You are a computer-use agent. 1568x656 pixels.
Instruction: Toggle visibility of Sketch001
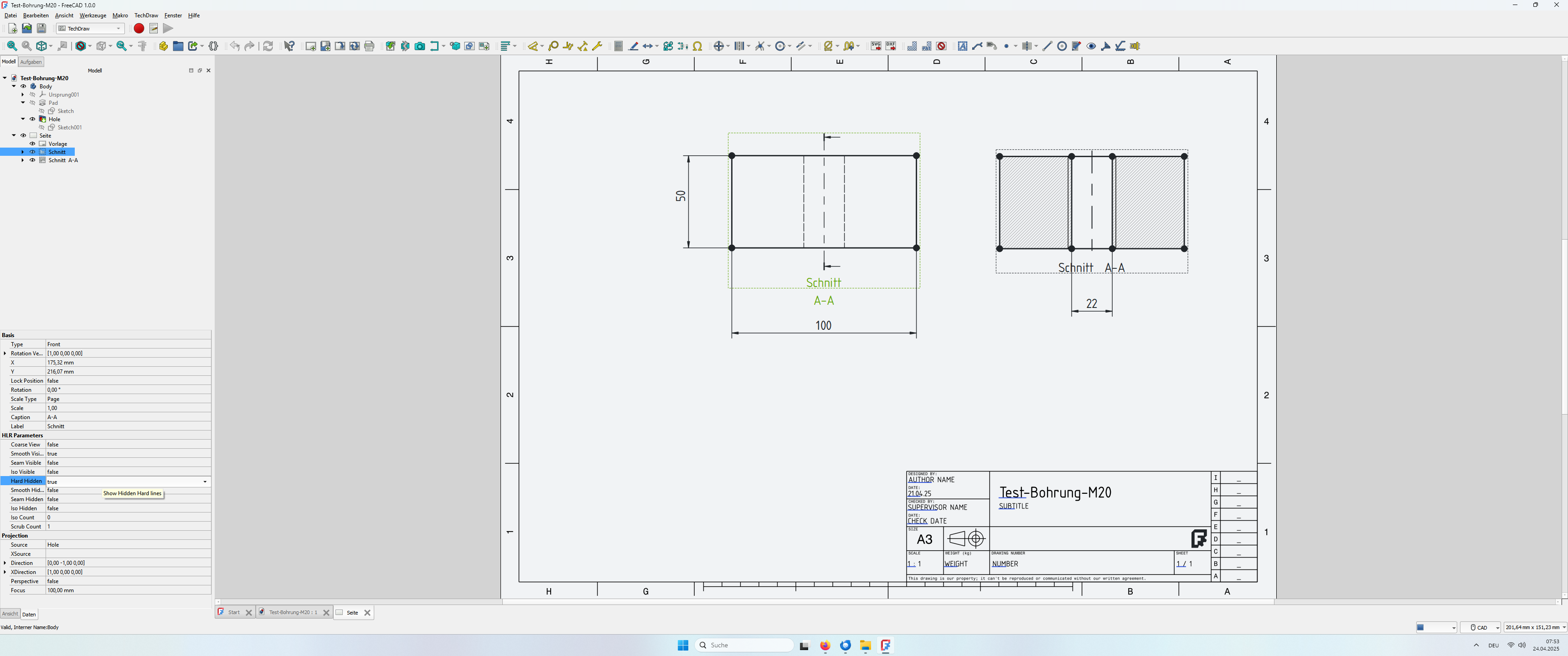[x=41, y=127]
